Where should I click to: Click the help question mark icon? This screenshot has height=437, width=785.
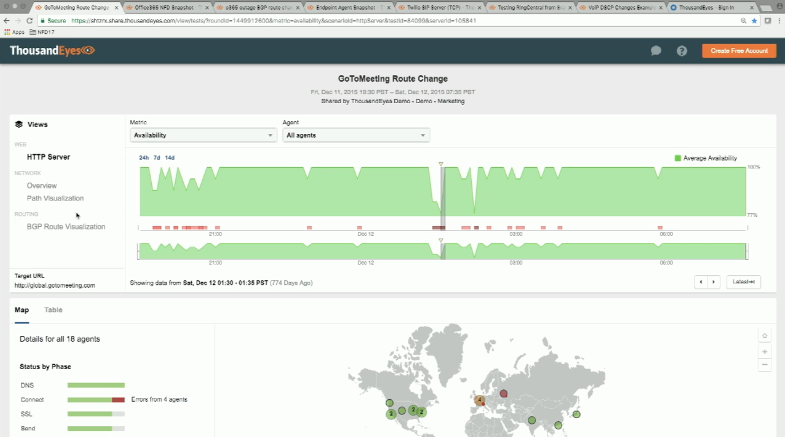click(682, 51)
